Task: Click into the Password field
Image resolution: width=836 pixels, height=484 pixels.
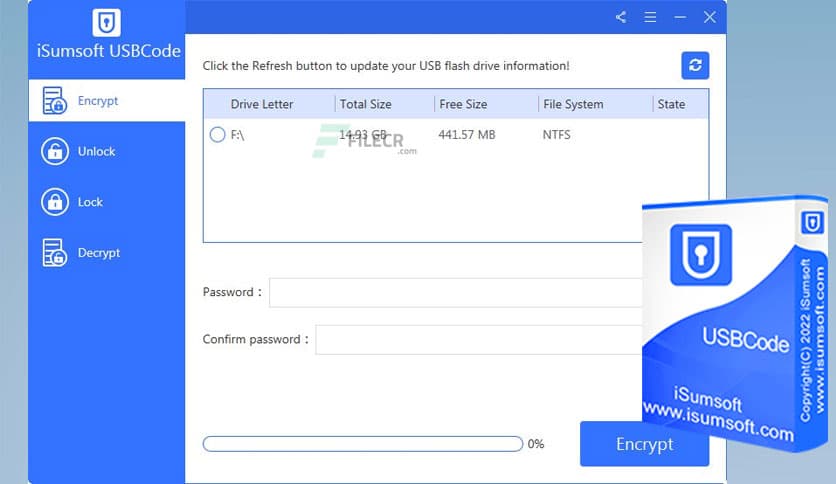Action: tap(456, 292)
